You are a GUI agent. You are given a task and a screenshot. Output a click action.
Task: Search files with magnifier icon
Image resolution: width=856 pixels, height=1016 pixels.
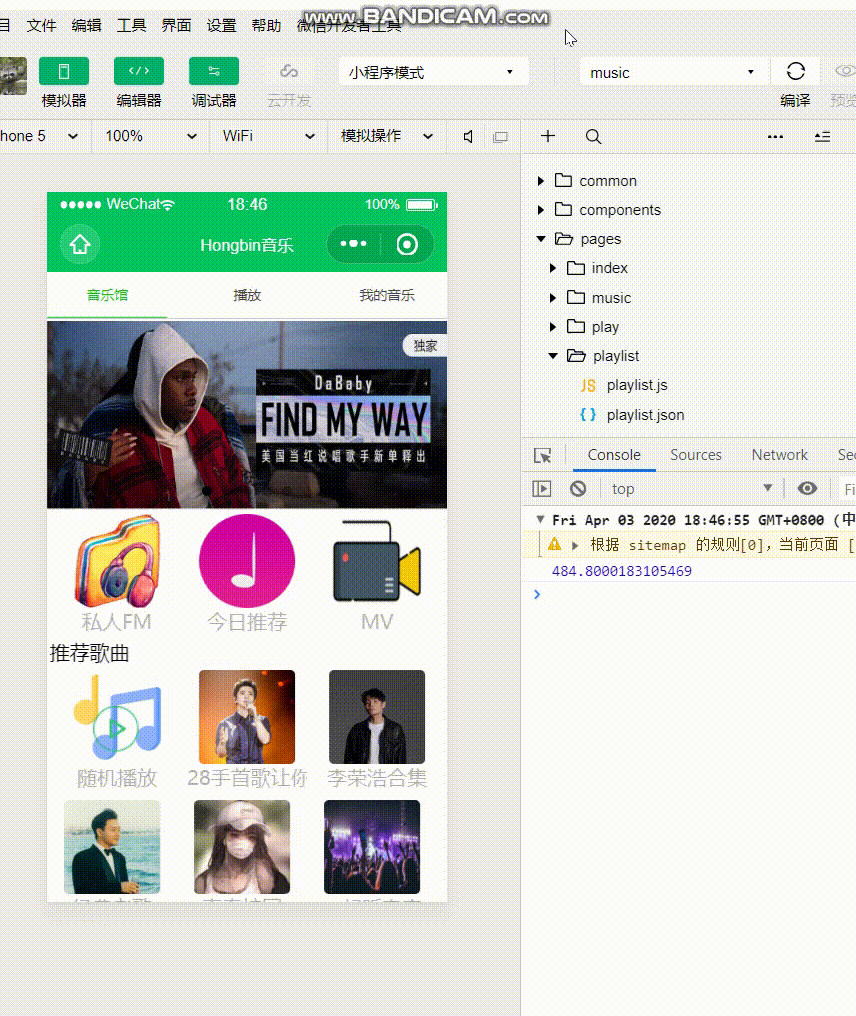point(593,137)
